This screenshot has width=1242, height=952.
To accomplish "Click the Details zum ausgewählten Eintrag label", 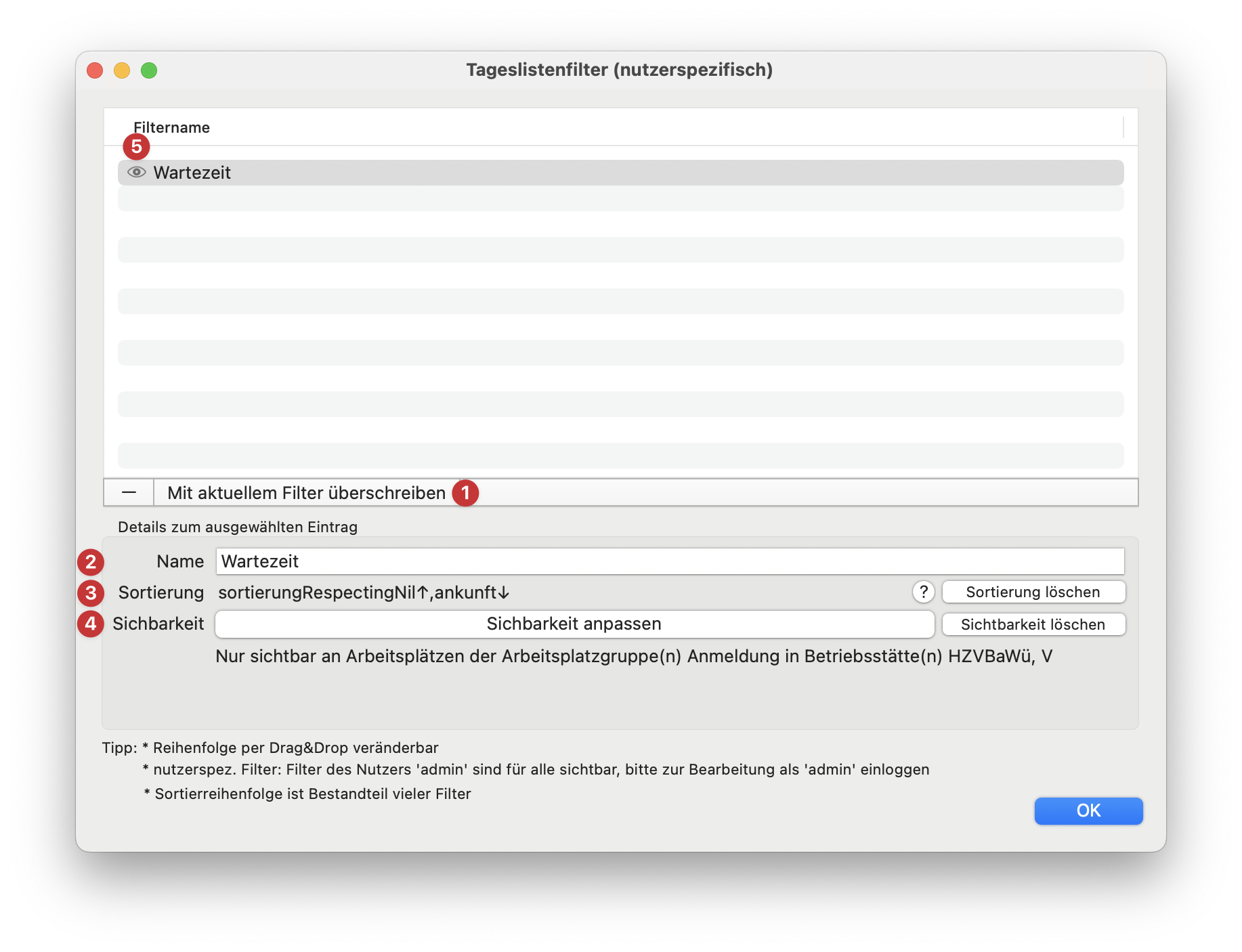I will pos(238,527).
